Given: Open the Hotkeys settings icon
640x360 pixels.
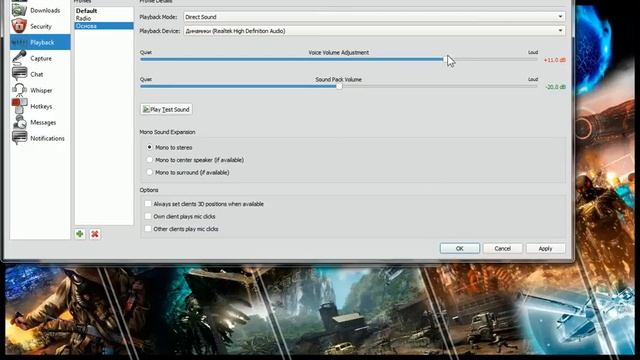Looking at the screenshot, I should [19, 106].
